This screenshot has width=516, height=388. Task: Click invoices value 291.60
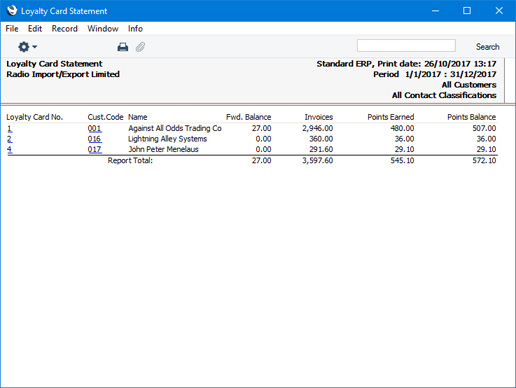(321, 149)
